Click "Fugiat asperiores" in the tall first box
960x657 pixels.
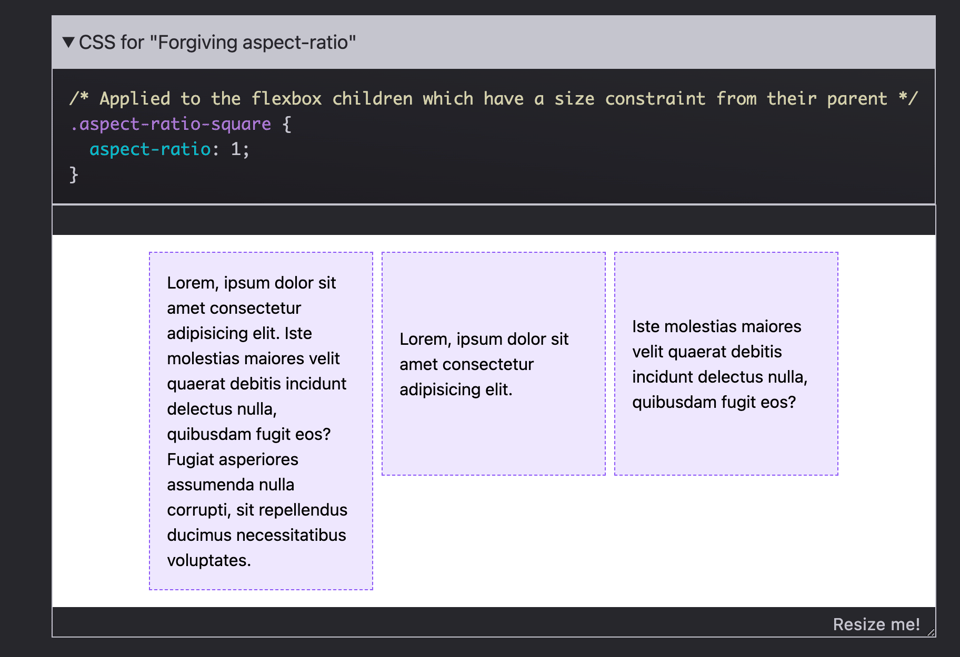pyautogui.click(x=232, y=459)
